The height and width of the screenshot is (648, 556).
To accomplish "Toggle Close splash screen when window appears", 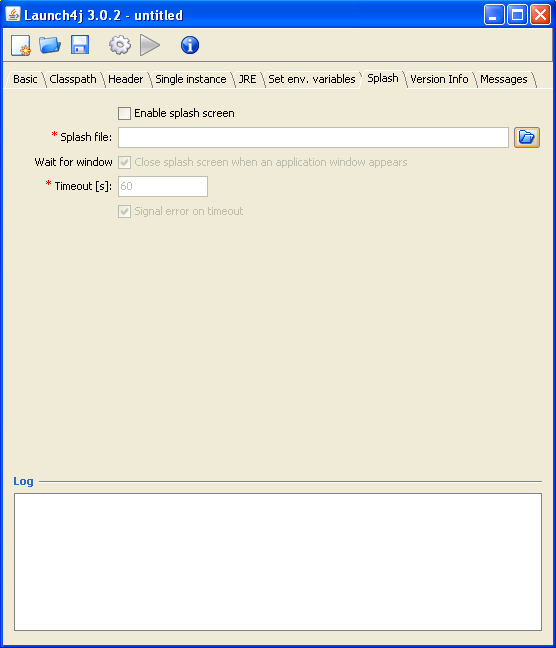I will click(124, 162).
